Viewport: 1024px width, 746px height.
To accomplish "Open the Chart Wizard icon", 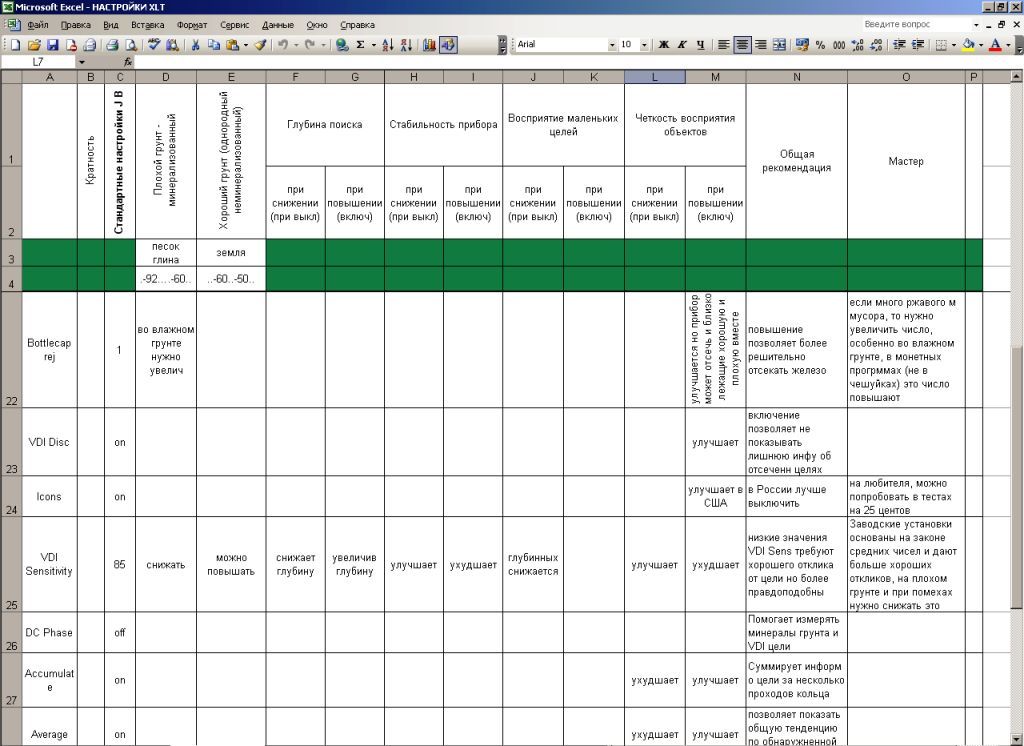I will (x=430, y=45).
